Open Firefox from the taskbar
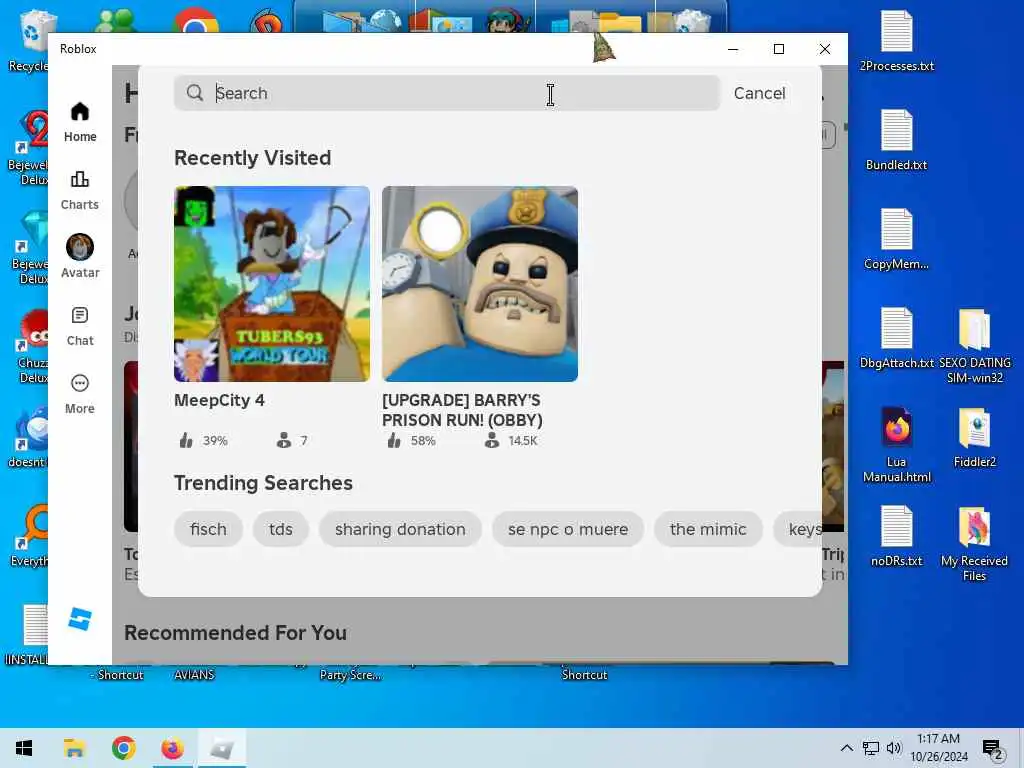 (172, 748)
